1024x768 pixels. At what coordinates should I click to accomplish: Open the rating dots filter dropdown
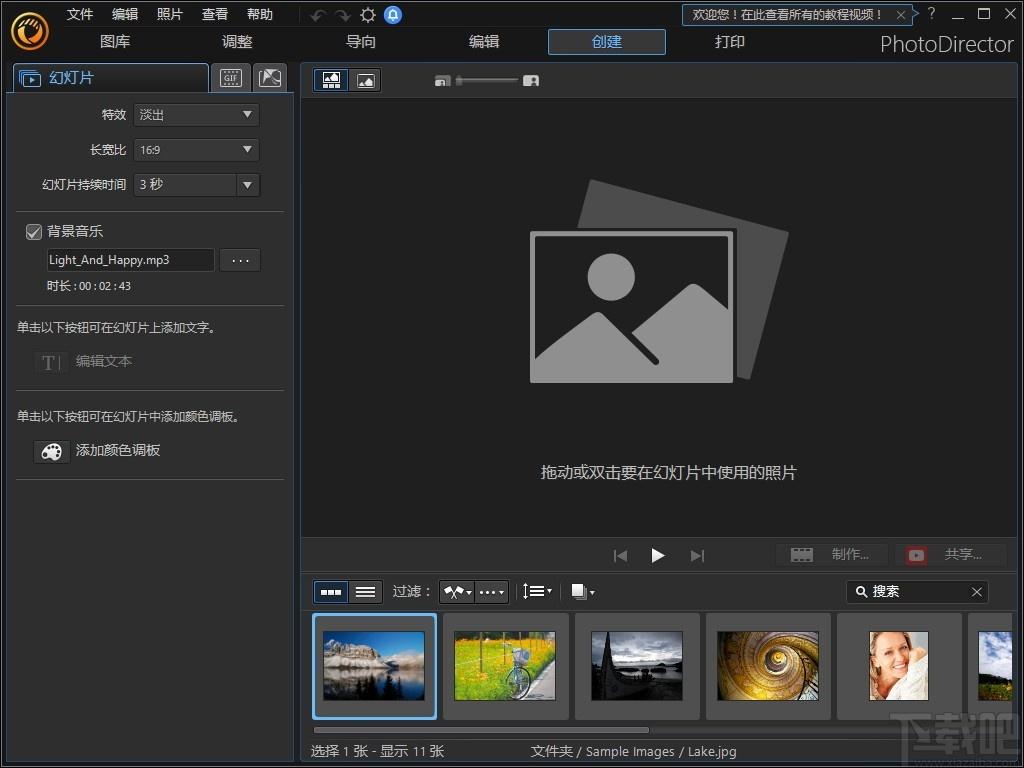(491, 592)
